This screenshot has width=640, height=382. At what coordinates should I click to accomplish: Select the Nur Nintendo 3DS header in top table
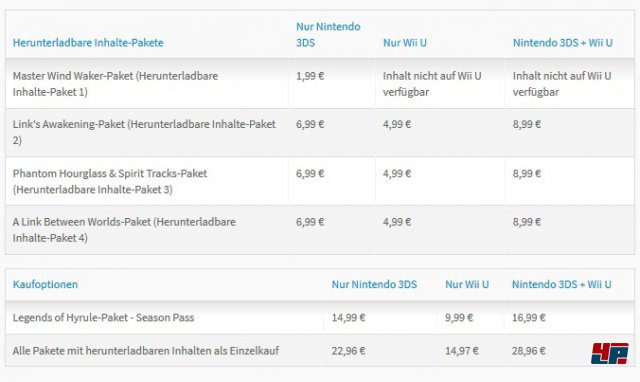point(328,35)
